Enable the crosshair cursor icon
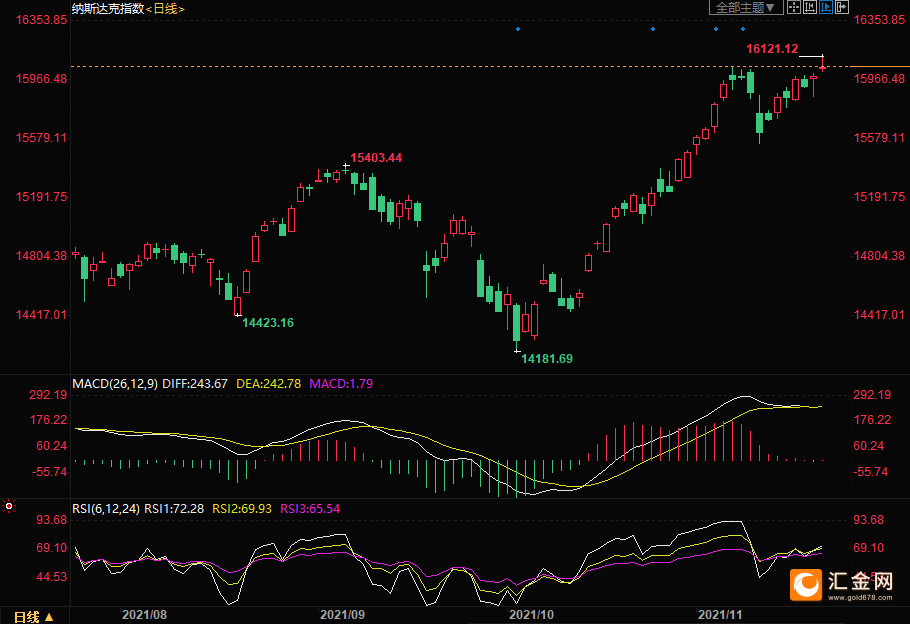The width and height of the screenshot is (910, 624). tap(793, 8)
